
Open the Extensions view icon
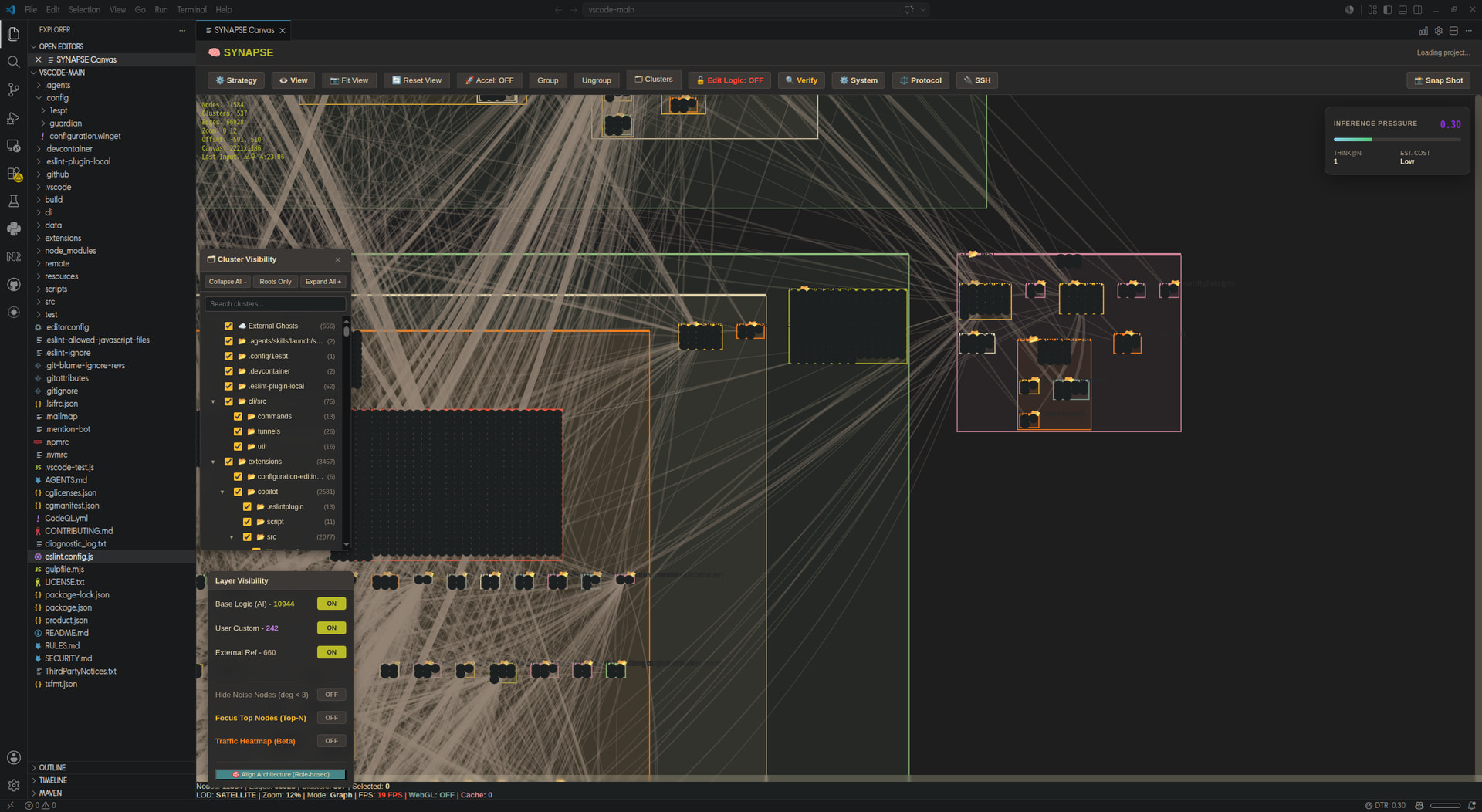click(x=13, y=174)
